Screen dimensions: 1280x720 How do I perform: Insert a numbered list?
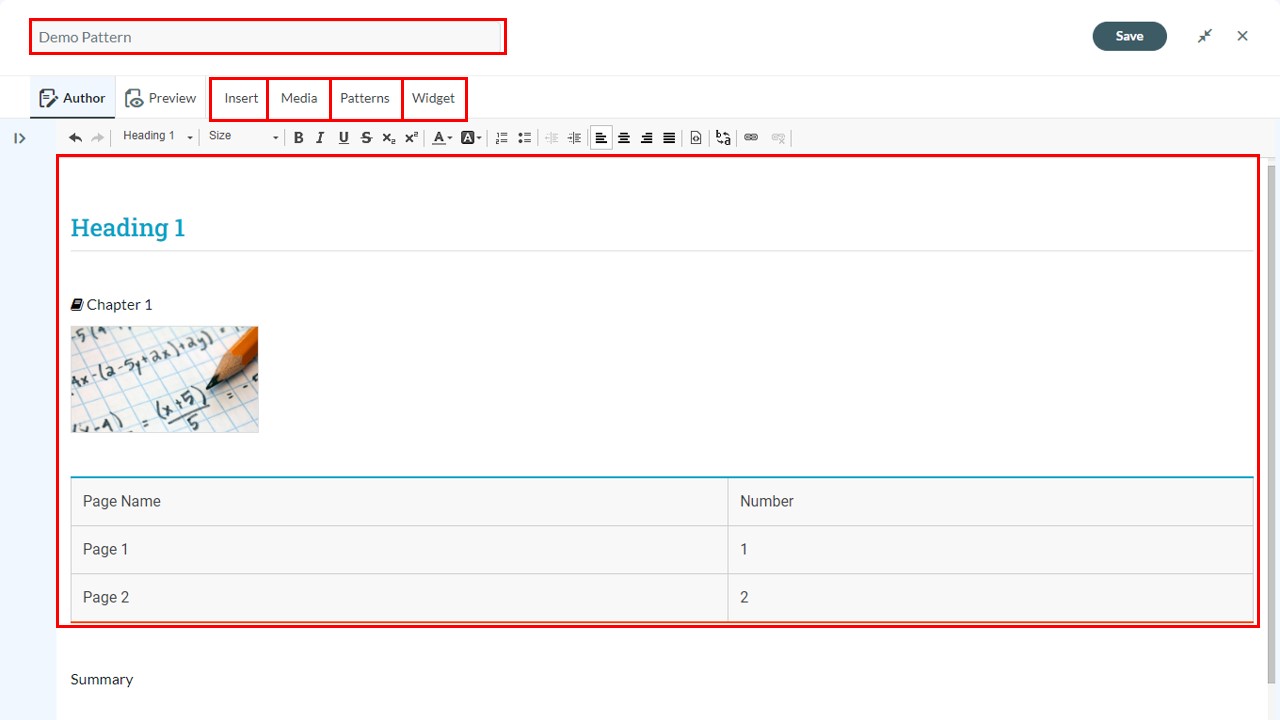(502, 138)
